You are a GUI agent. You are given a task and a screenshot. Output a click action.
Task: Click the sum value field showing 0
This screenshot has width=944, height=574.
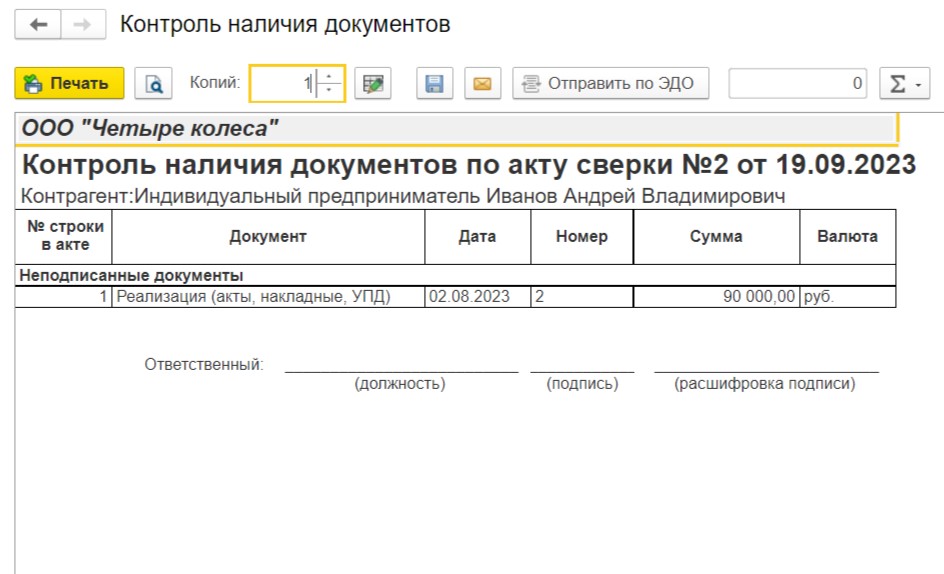tap(797, 84)
